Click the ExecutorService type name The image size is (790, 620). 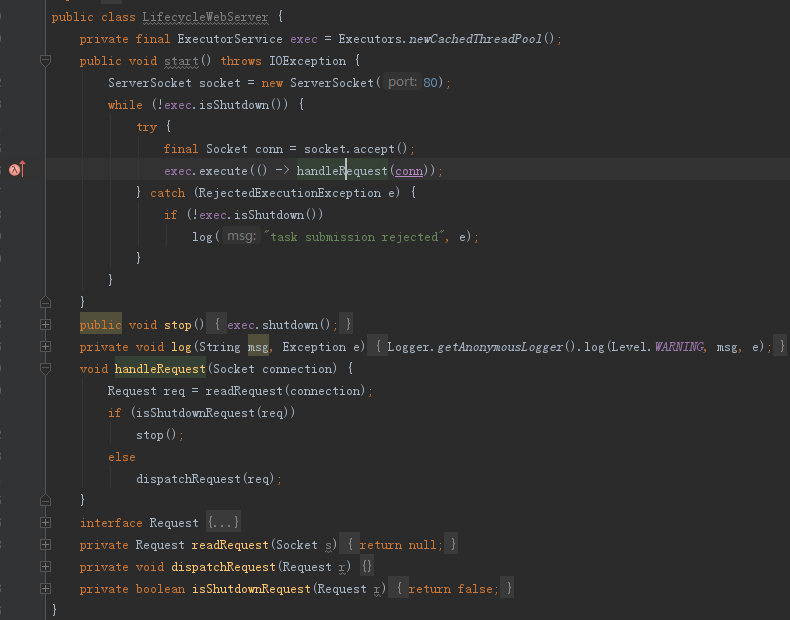(230, 39)
